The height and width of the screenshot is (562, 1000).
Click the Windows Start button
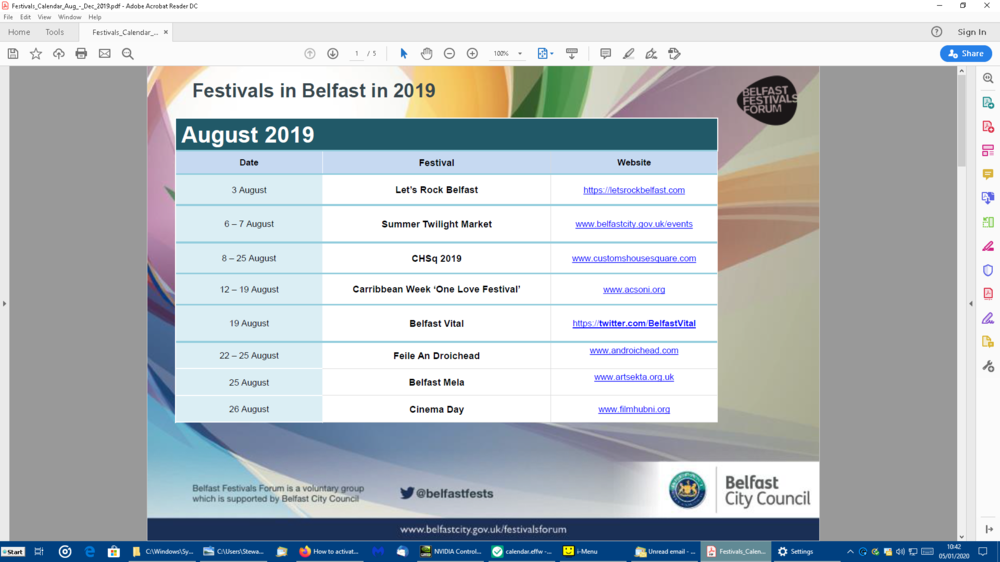click(14, 551)
